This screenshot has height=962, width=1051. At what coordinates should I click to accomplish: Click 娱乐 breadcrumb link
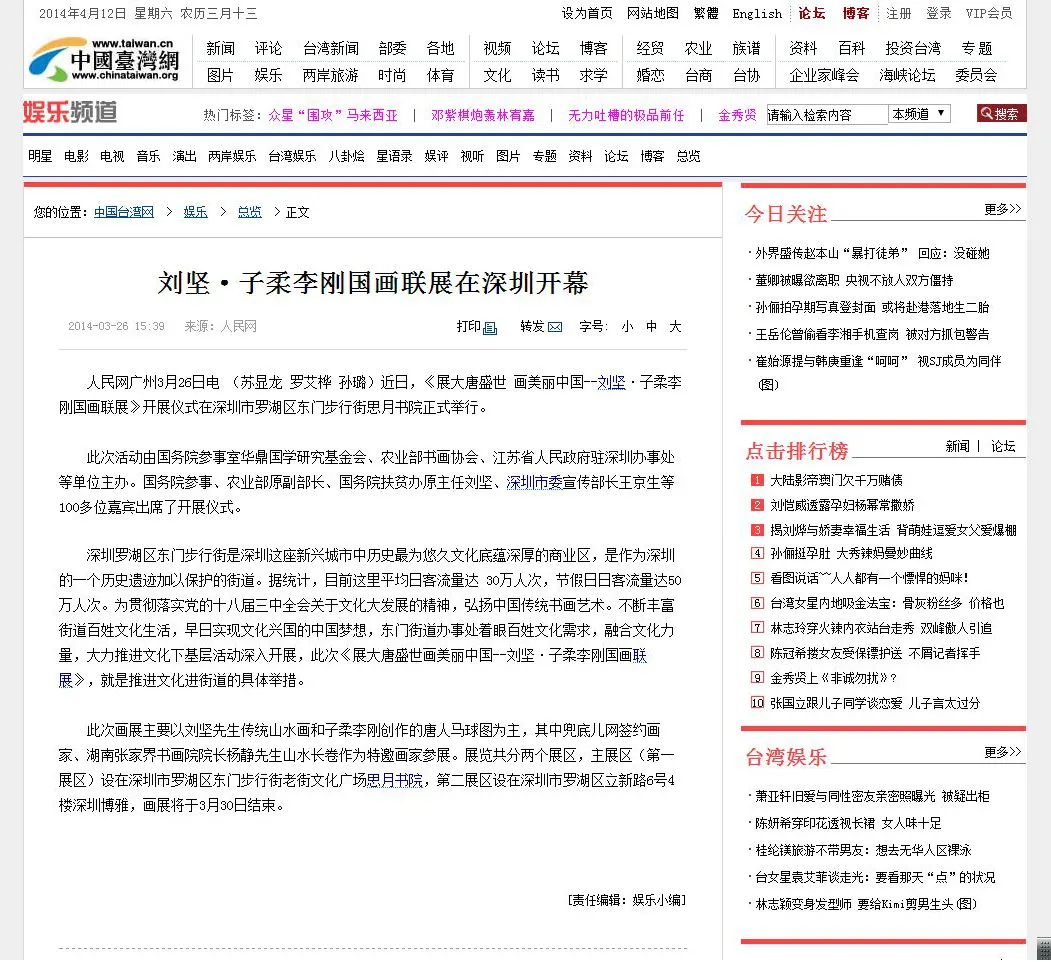pyautogui.click(x=196, y=213)
